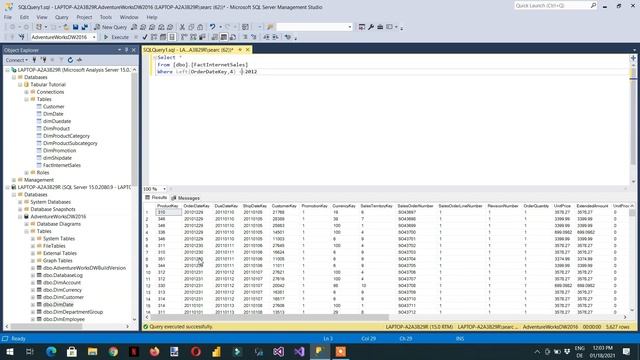Expand the System Databases folder

click(x=20, y=202)
